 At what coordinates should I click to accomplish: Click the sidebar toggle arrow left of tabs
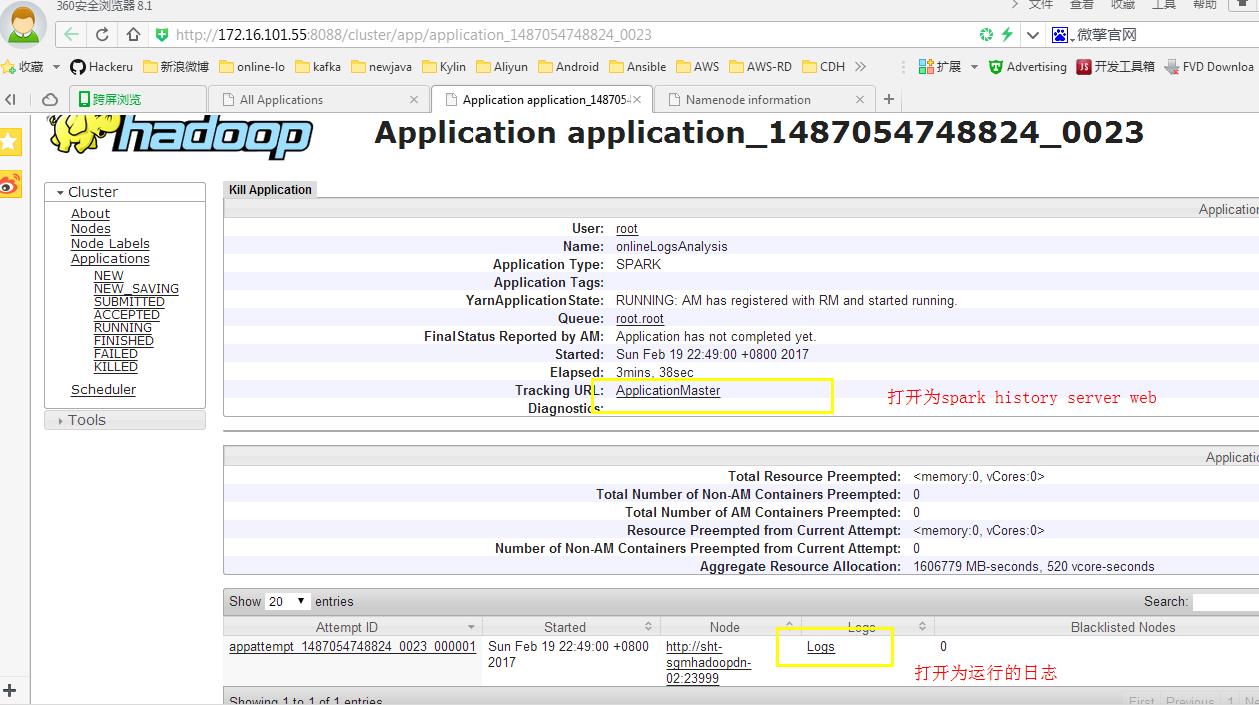coord(11,99)
